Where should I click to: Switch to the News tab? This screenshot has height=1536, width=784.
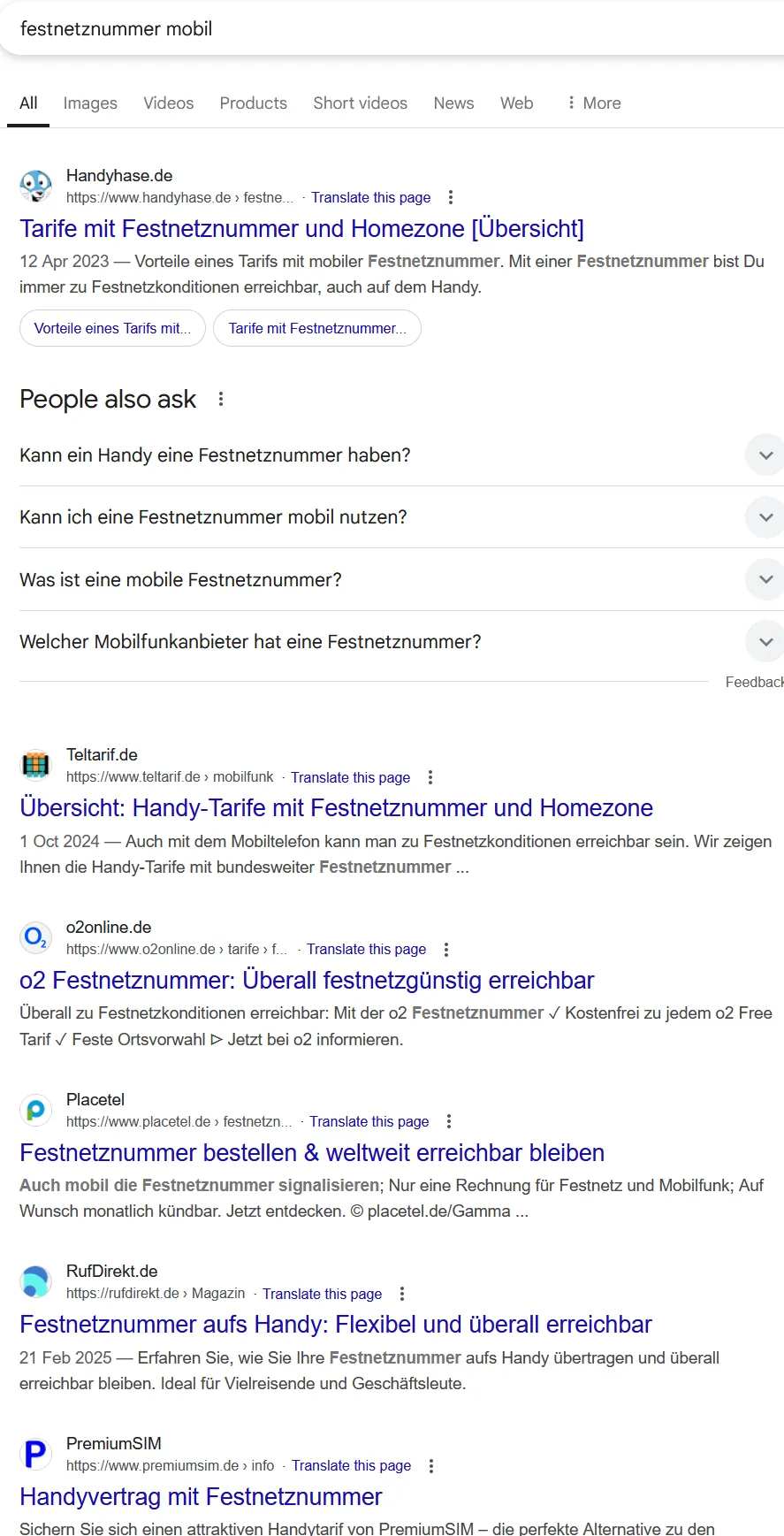[453, 103]
